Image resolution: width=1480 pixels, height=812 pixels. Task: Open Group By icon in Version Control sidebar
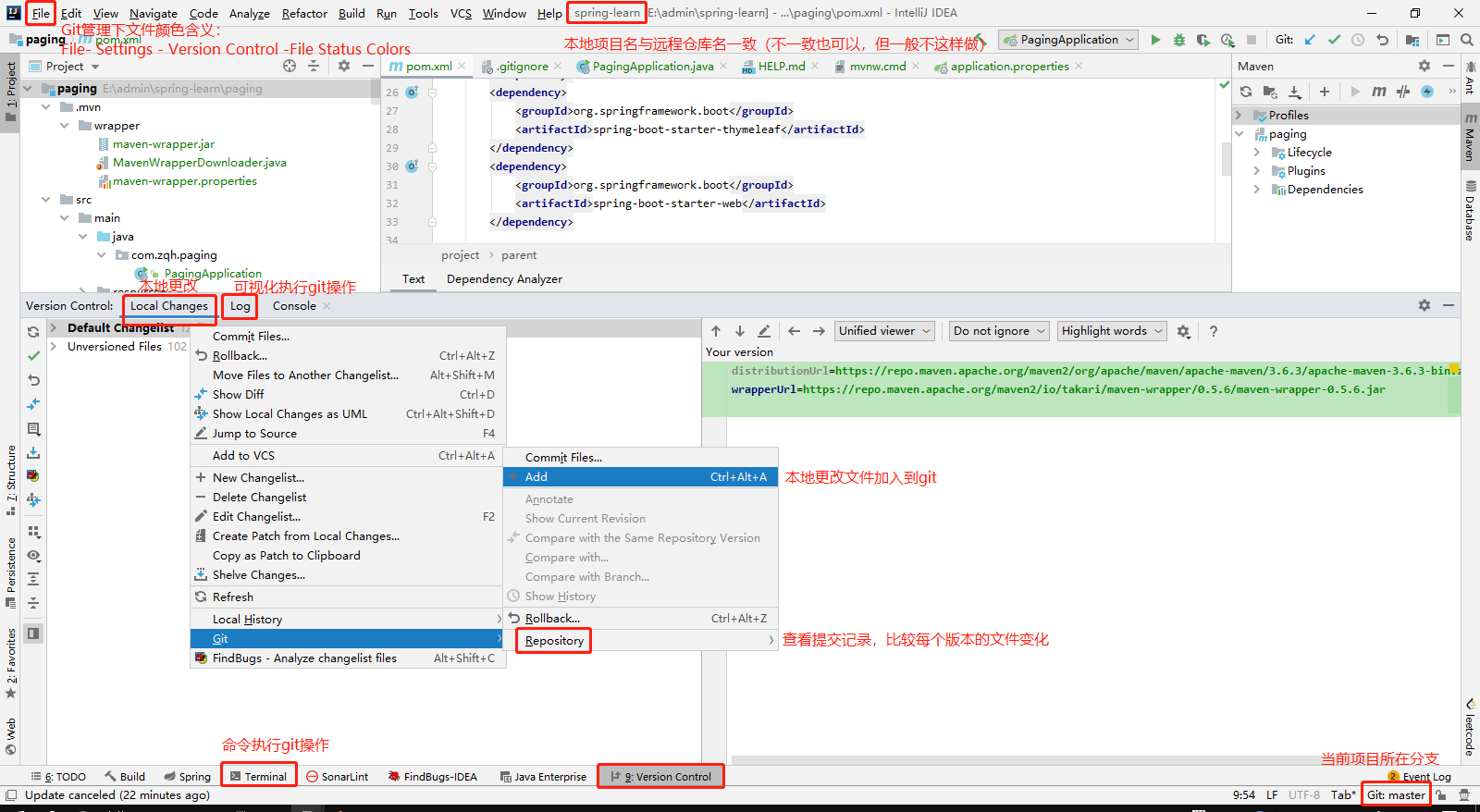[x=33, y=532]
